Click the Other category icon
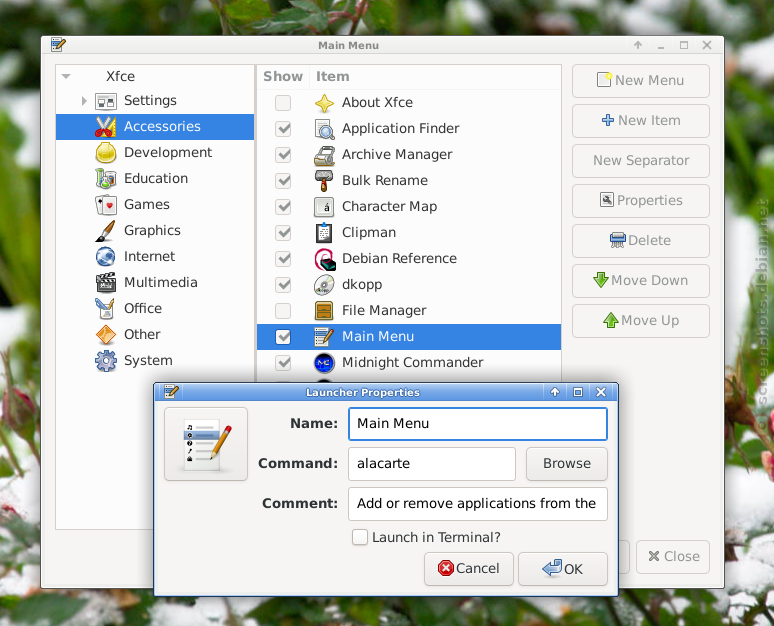774x626 pixels. [x=106, y=335]
